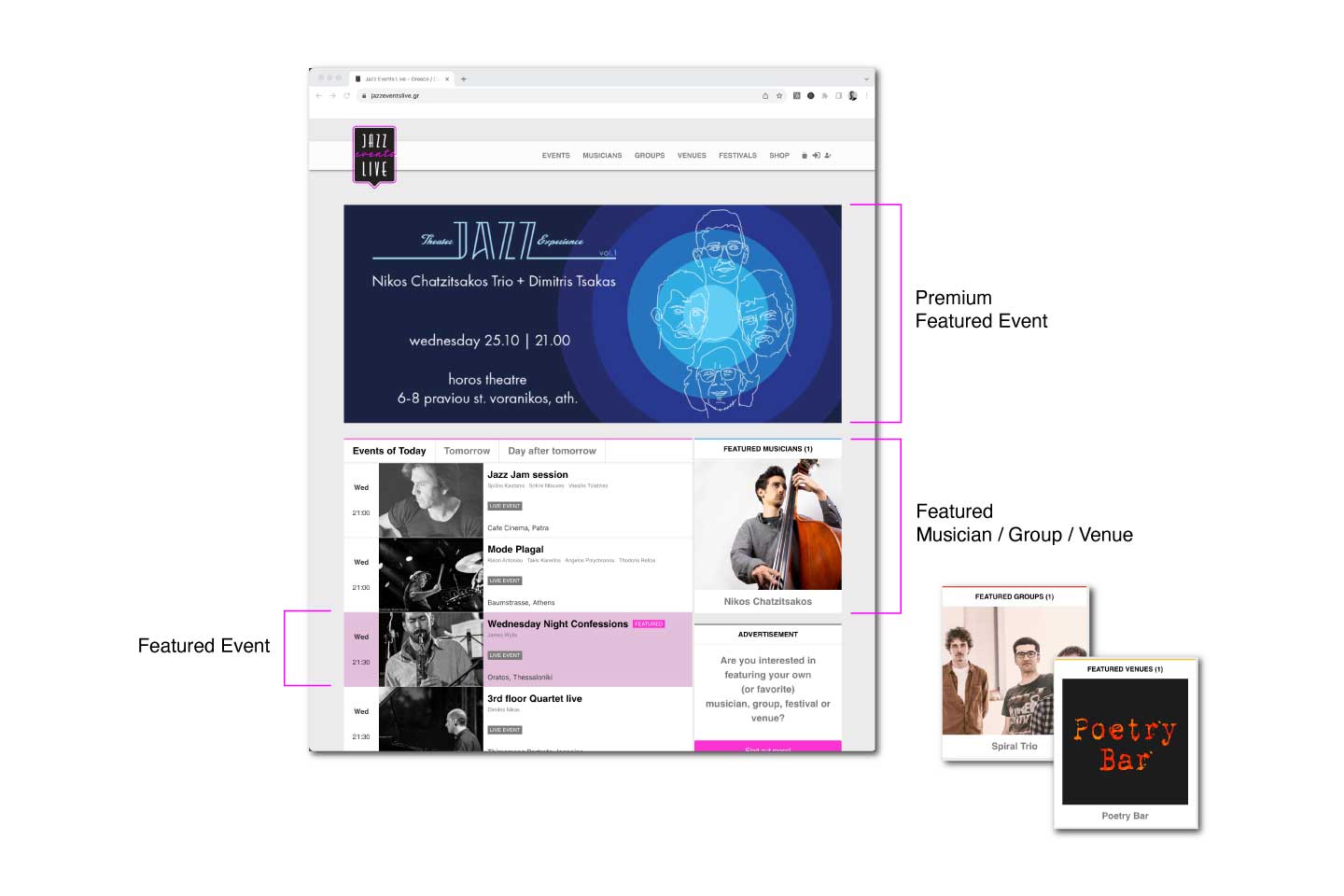Expand the tab search chevron in the tab bar
This screenshot has height=896, width=1344.
pos(866,79)
